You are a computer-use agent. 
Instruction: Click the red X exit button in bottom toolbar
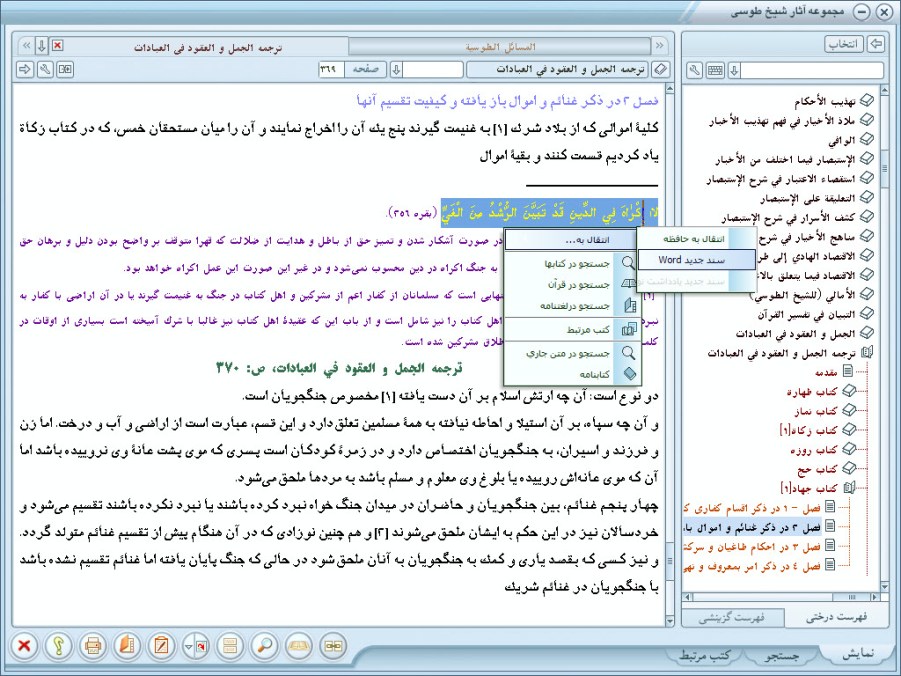pos(25,646)
